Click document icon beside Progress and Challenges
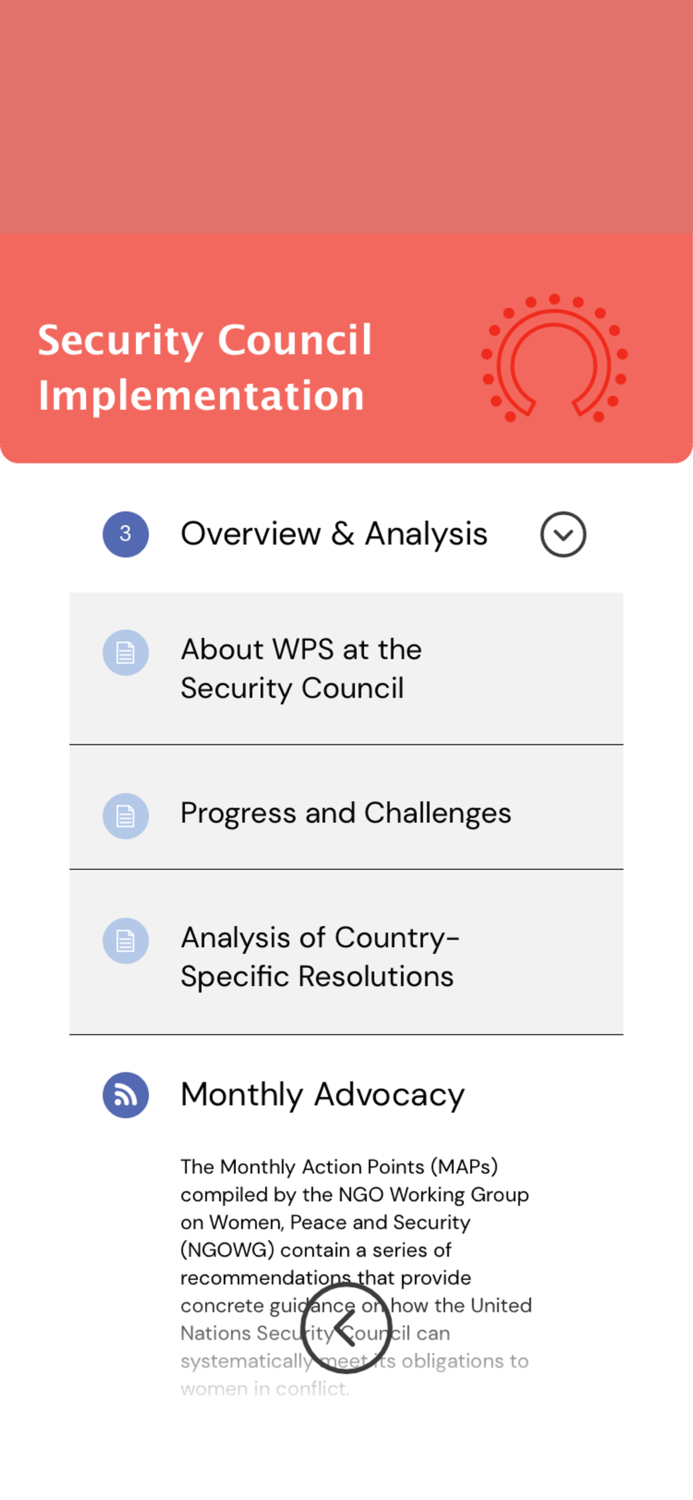The width and height of the screenshot is (693, 1500). point(125,815)
